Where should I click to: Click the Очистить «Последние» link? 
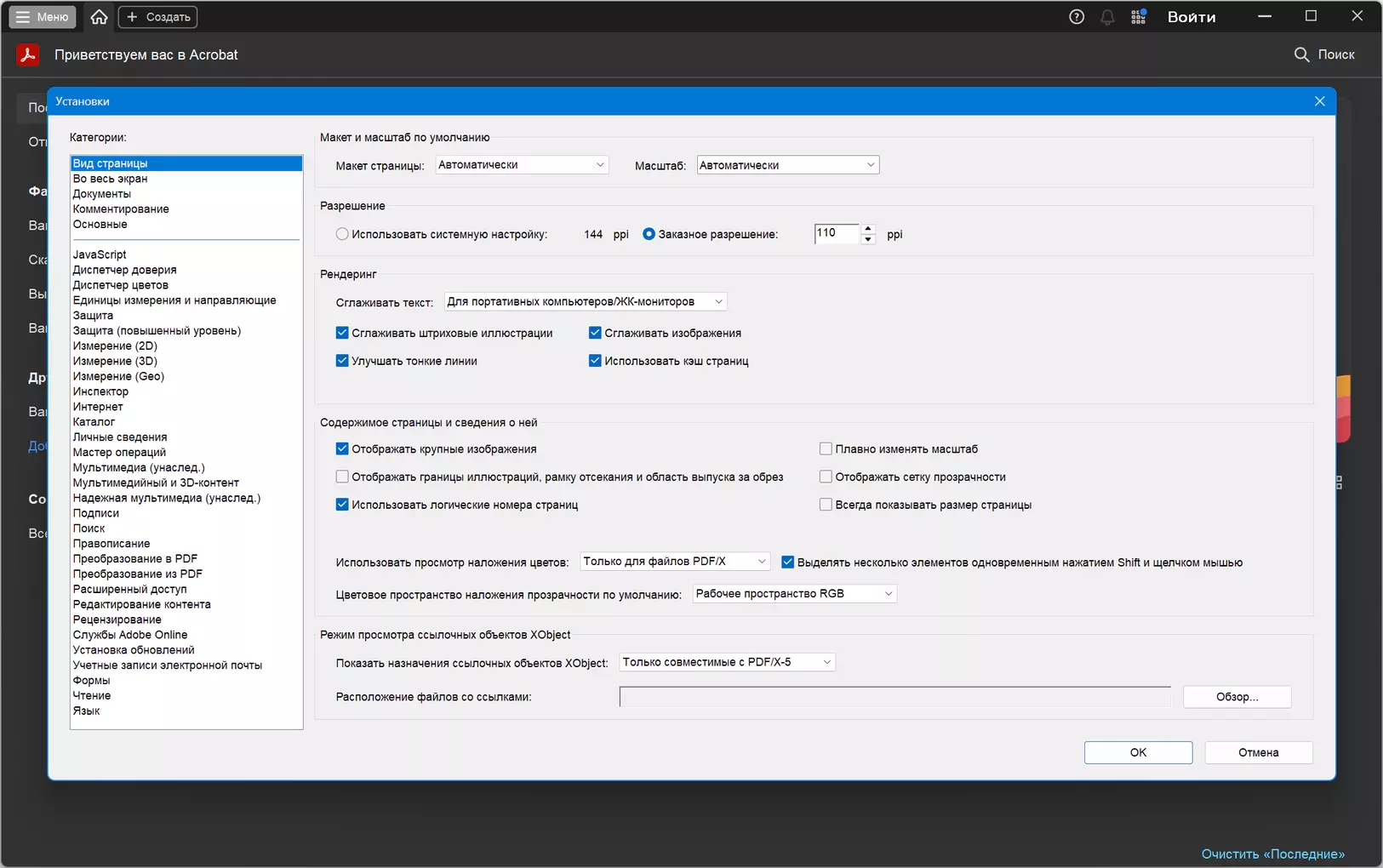1272,854
